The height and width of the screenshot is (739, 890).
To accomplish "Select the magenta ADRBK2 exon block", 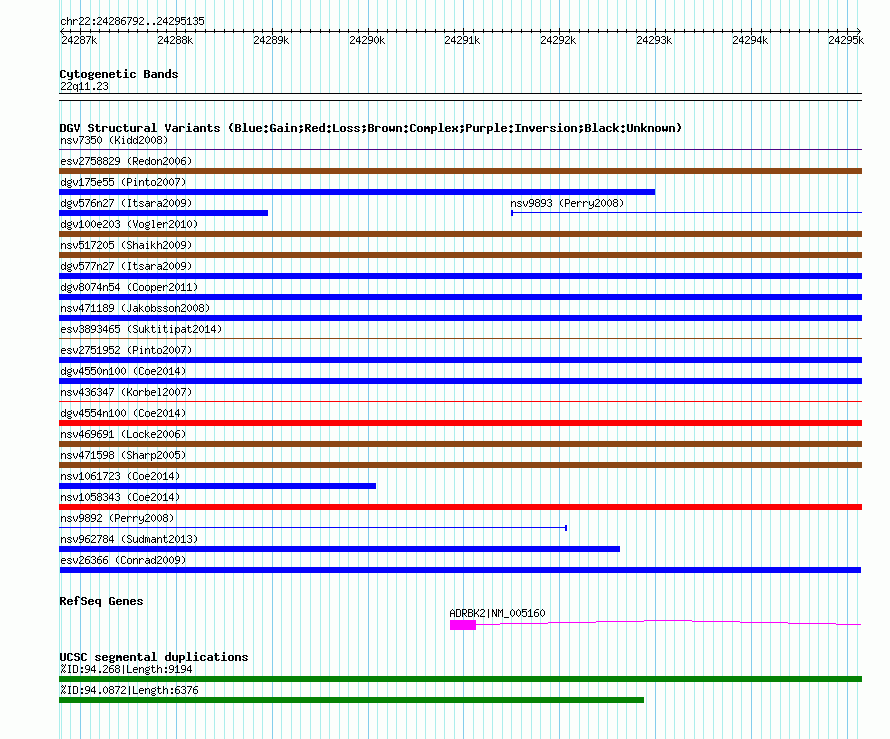I will coord(463,625).
